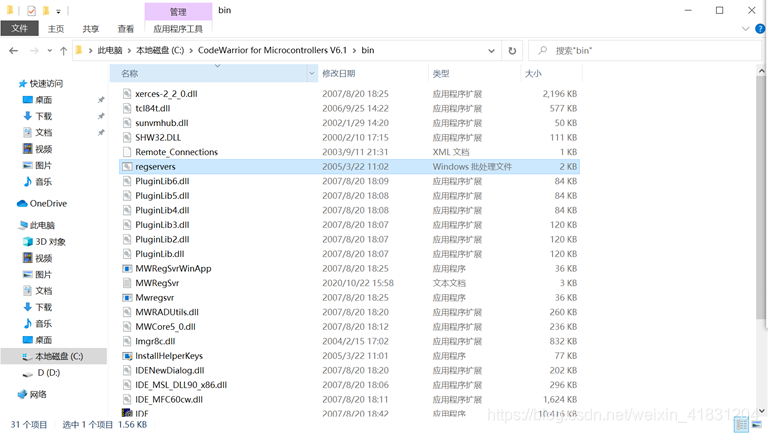Select the IDENewDialog.dll file icon
Screen dimensions: 768x433
pyautogui.click(x=127, y=370)
